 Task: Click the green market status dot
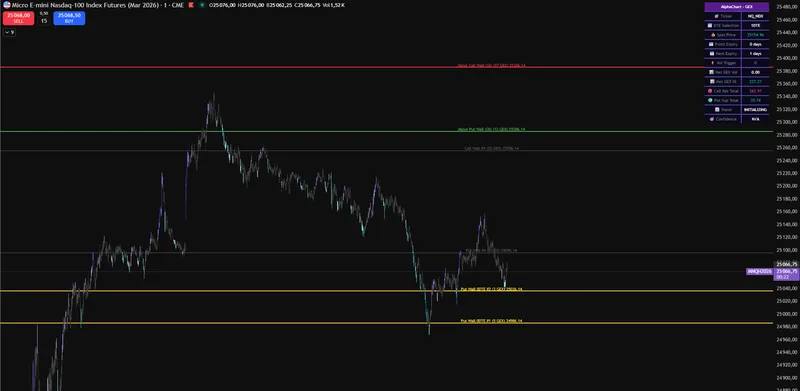point(202,5)
